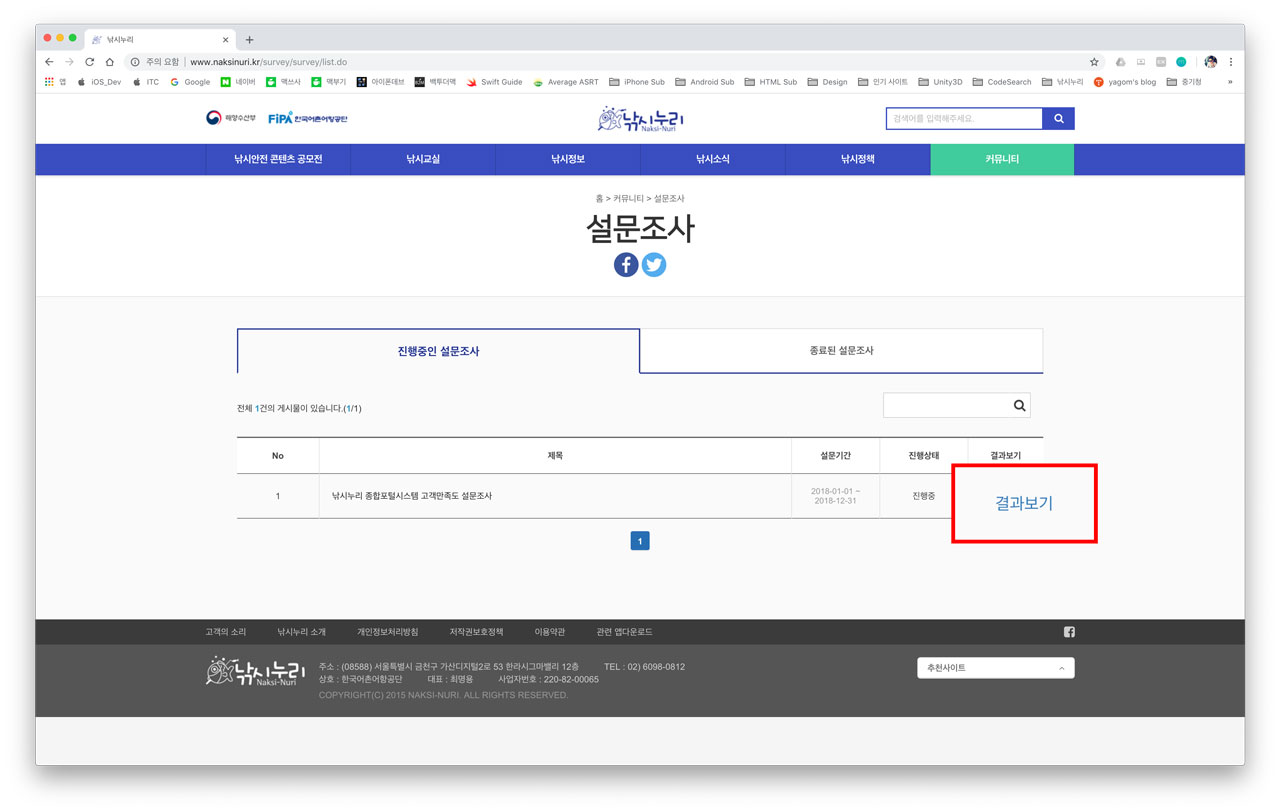Share page via Twitter bird icon
Image resolution: width=1280 pixels, height=812 pixels.
654,265
